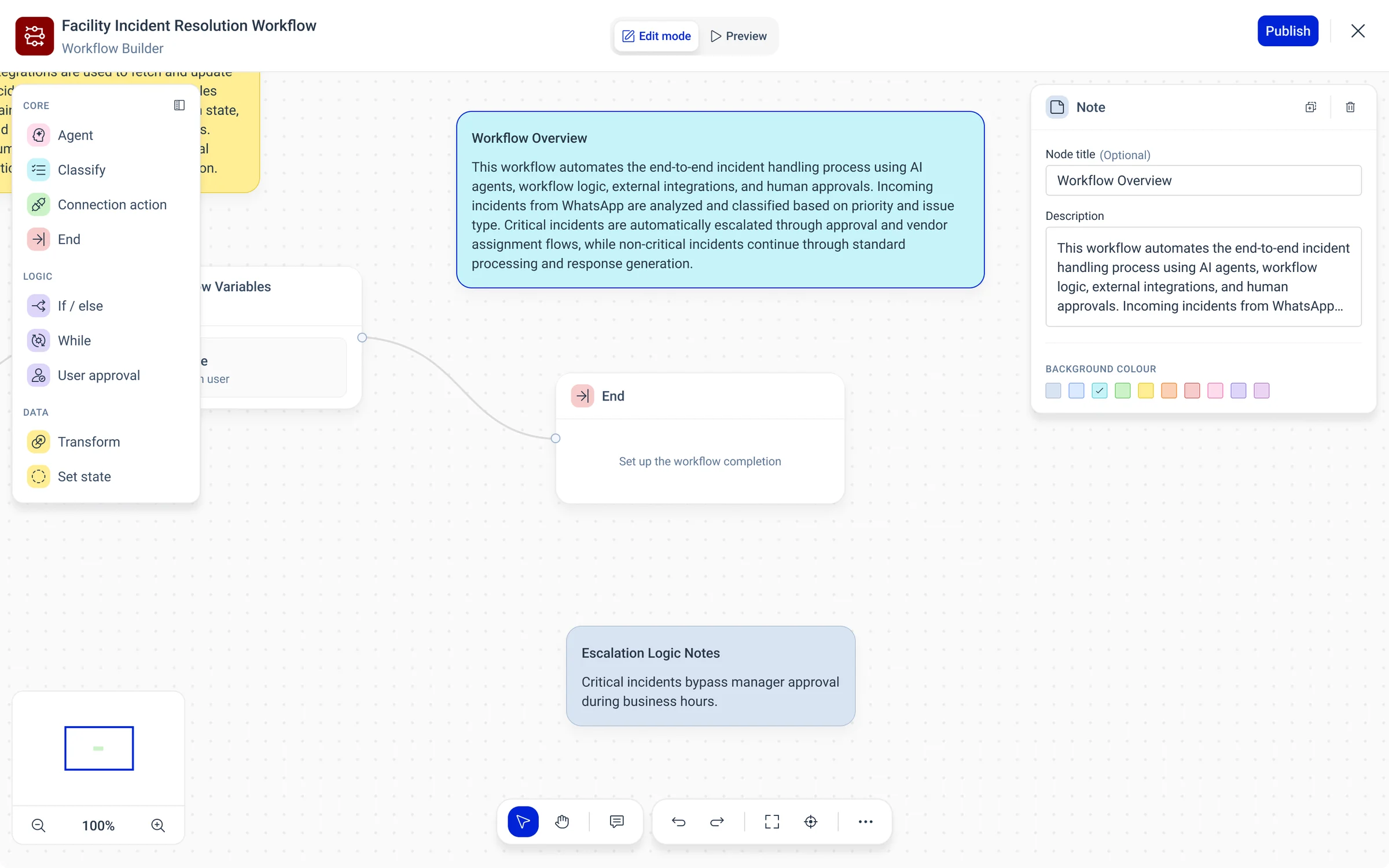The width and height of the screenshot is (1389, 868).
Task: Zoom out of the canvas
Action: pyautogui.click(x=38, y=826)
